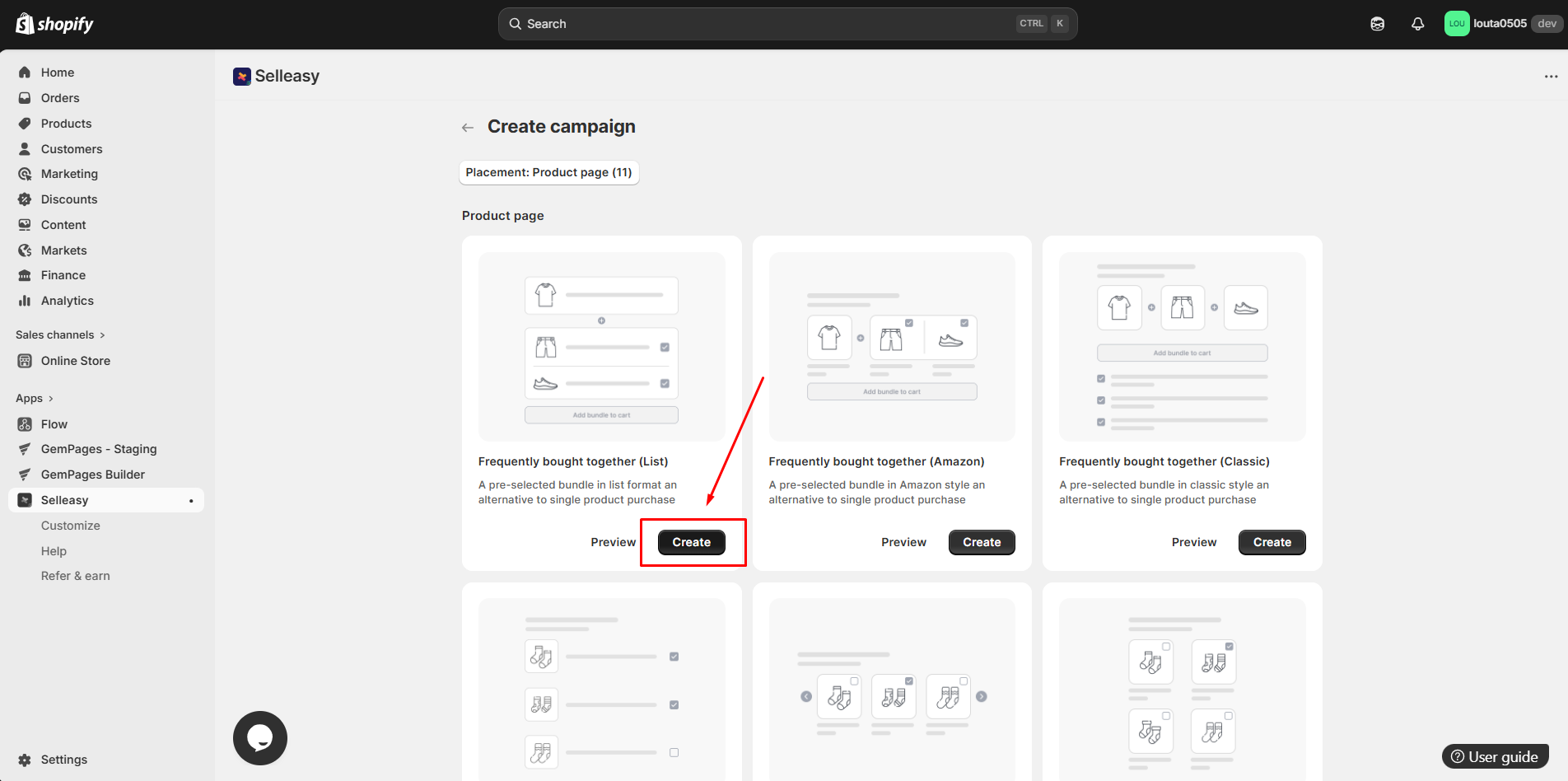Image resolution: width=1568 pixels, height=781 pixels.
Task: Create Frequently bought together (Classic) campaign
Action: point(1272,542)
